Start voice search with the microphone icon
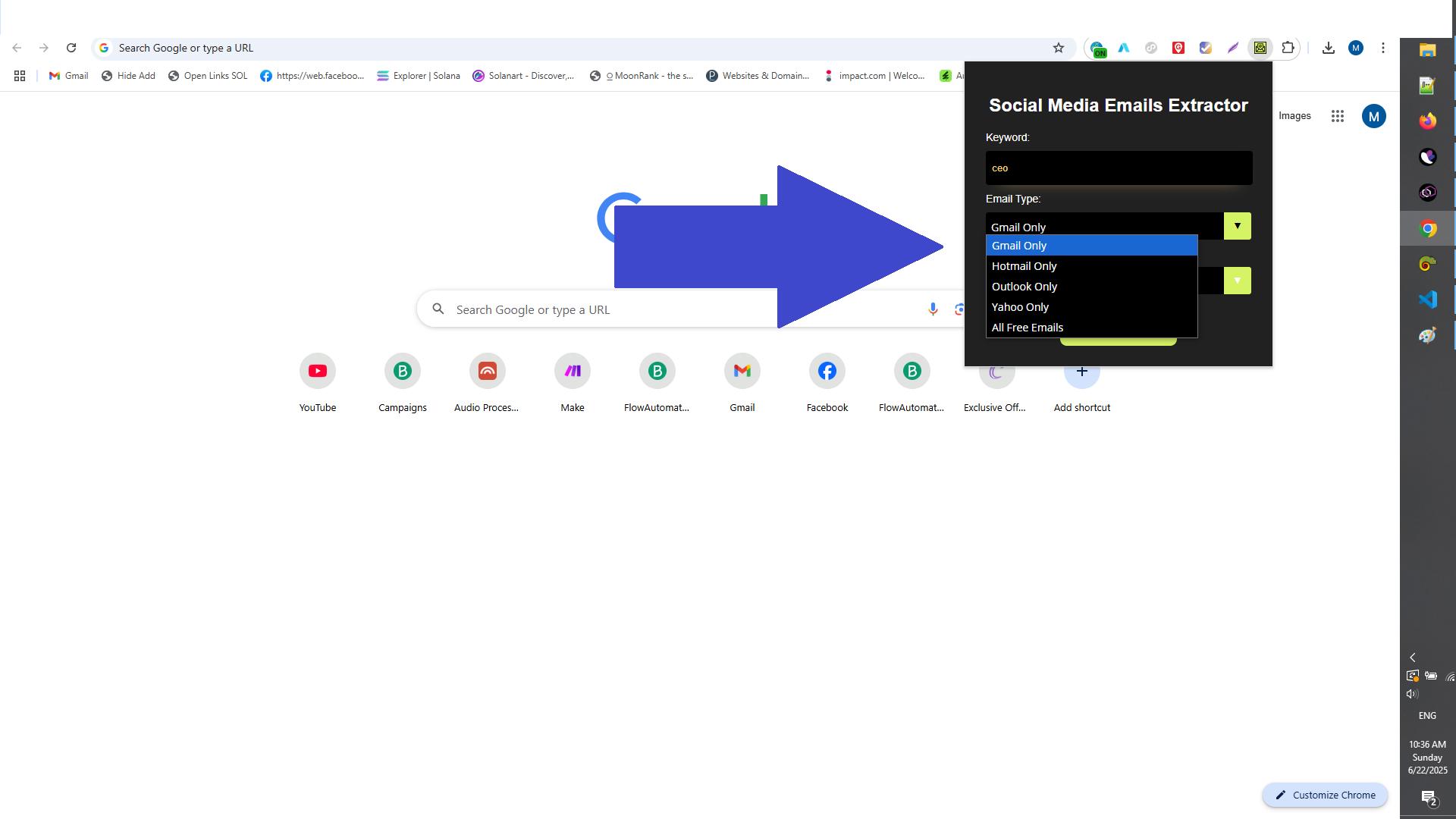Viewport: 1456px width, 819px height. (x=932, y=309)
